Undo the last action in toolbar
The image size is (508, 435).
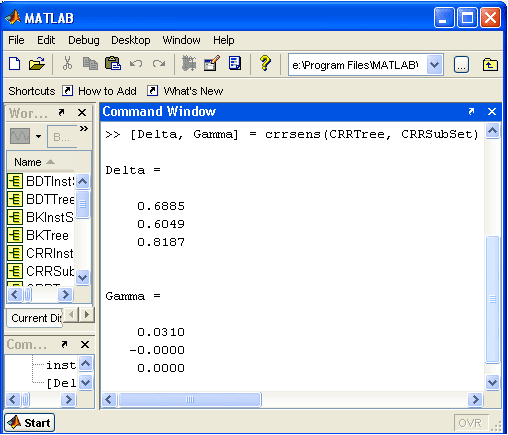click(136, 64)
